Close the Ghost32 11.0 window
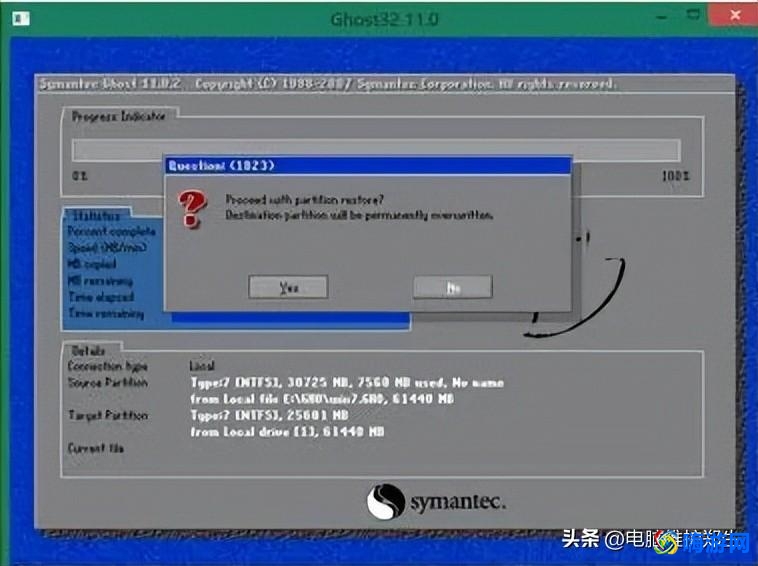 click(x=734, y=15)
